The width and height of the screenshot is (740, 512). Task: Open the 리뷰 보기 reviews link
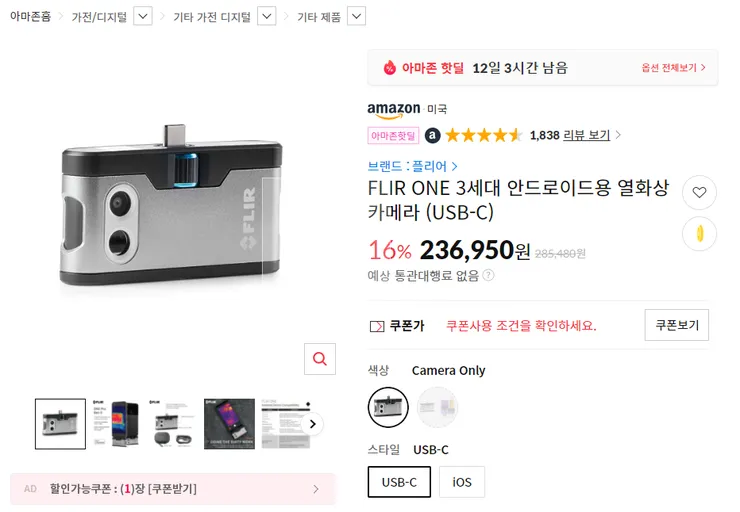point(587,135)
